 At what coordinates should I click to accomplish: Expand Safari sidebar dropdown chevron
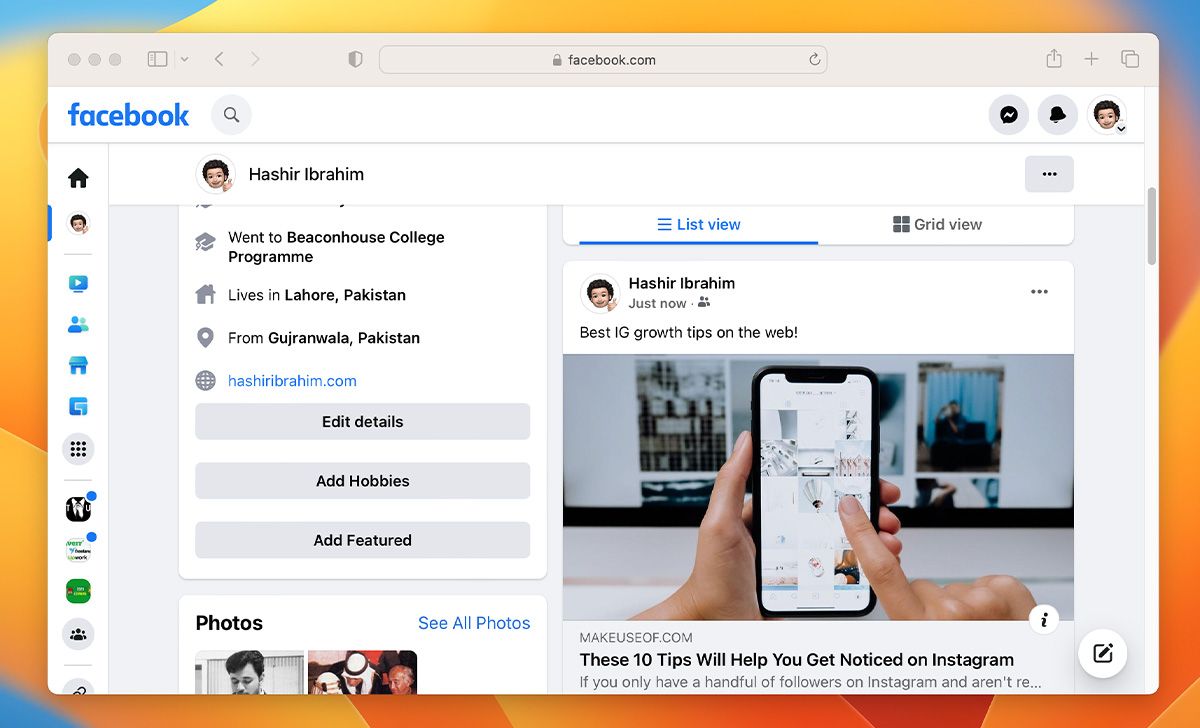184,60
